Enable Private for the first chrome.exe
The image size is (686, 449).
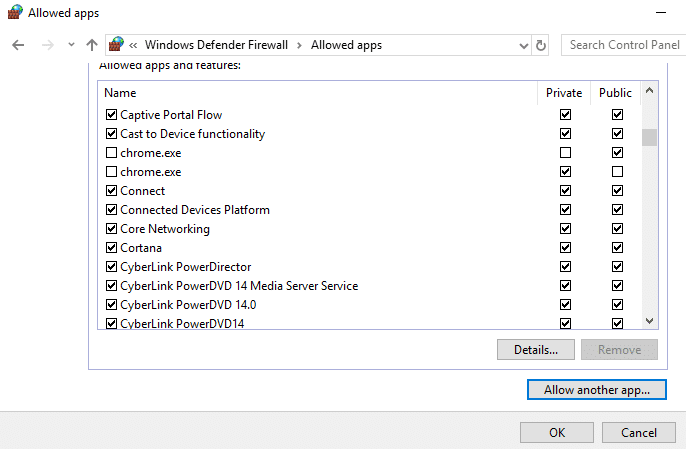pos(565,153)
